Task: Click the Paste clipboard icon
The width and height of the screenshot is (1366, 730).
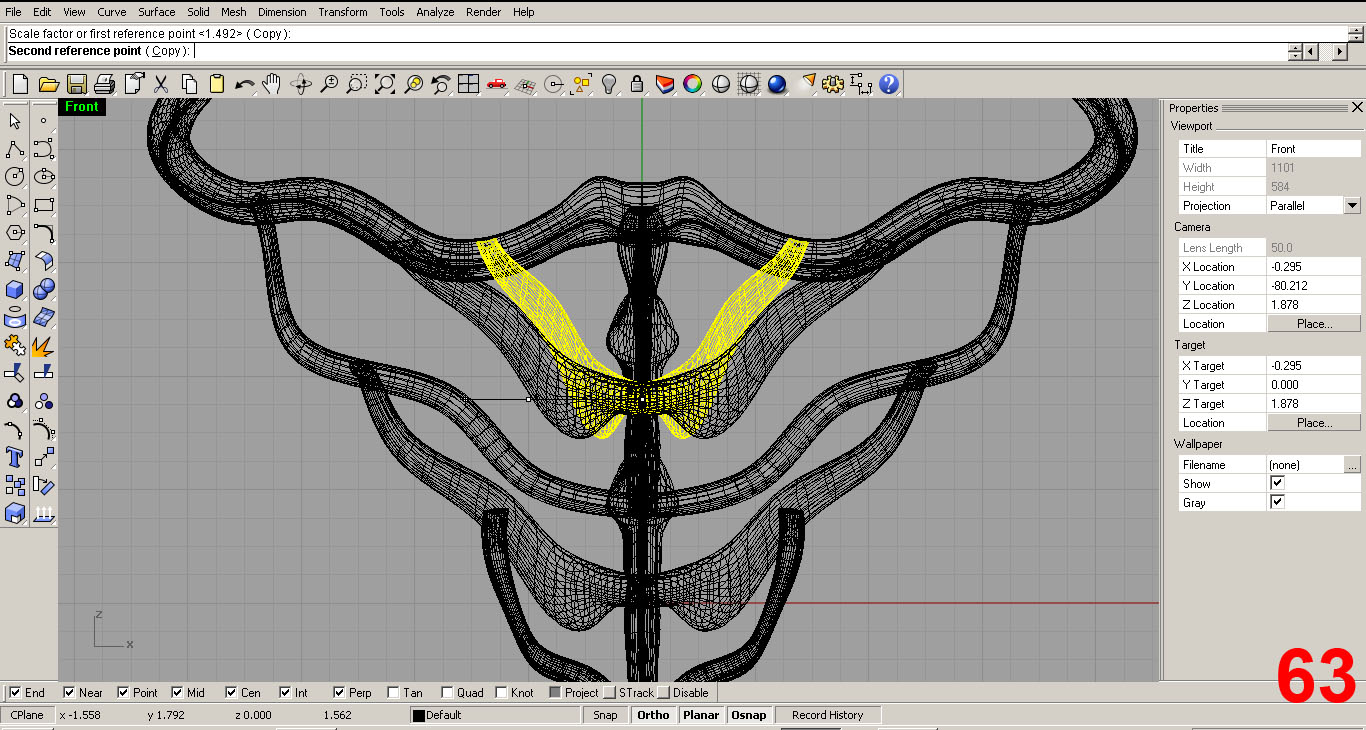Action: coord(217,84)
